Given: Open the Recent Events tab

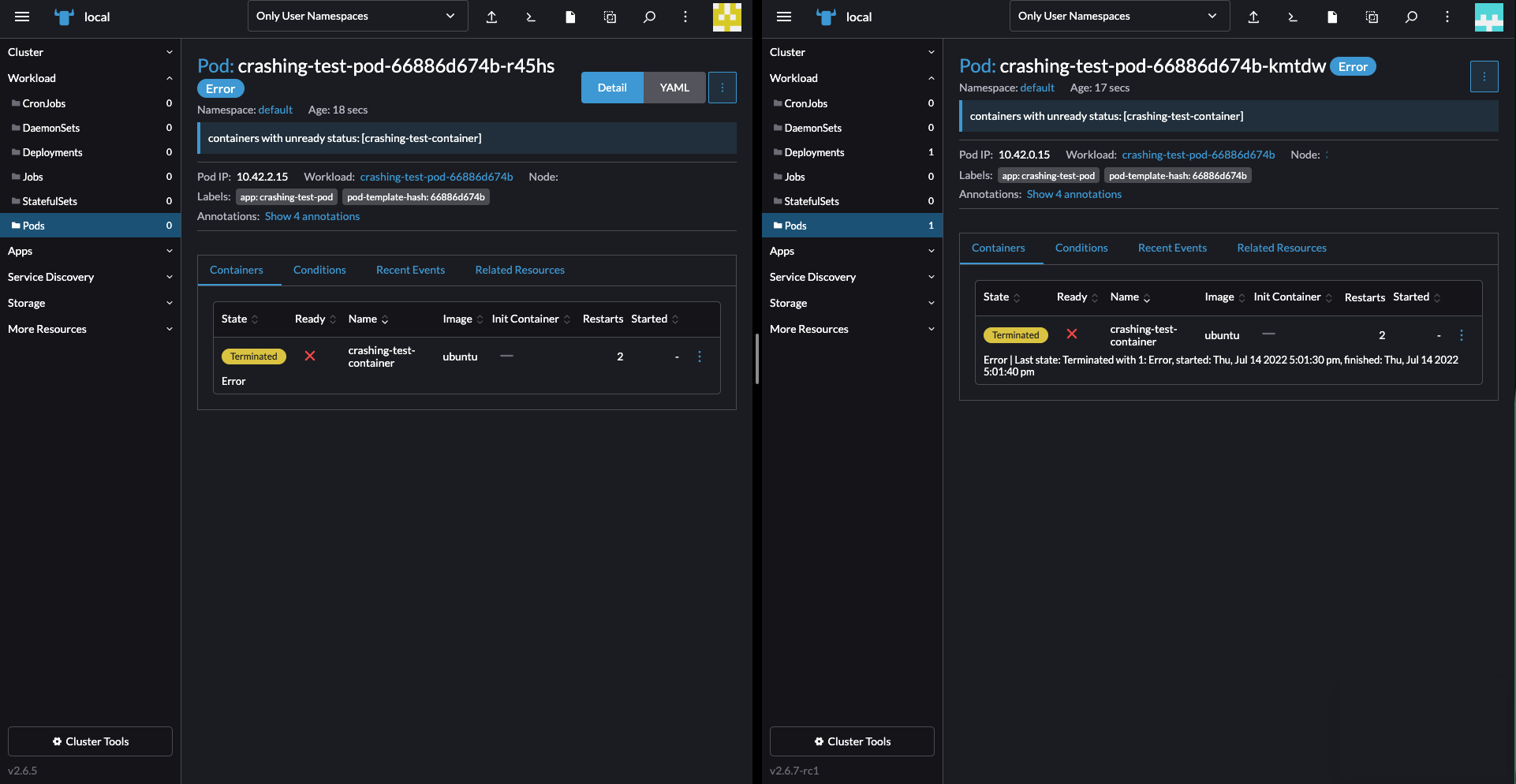Looking at the screenshot, I should click(x=410, y=270).
